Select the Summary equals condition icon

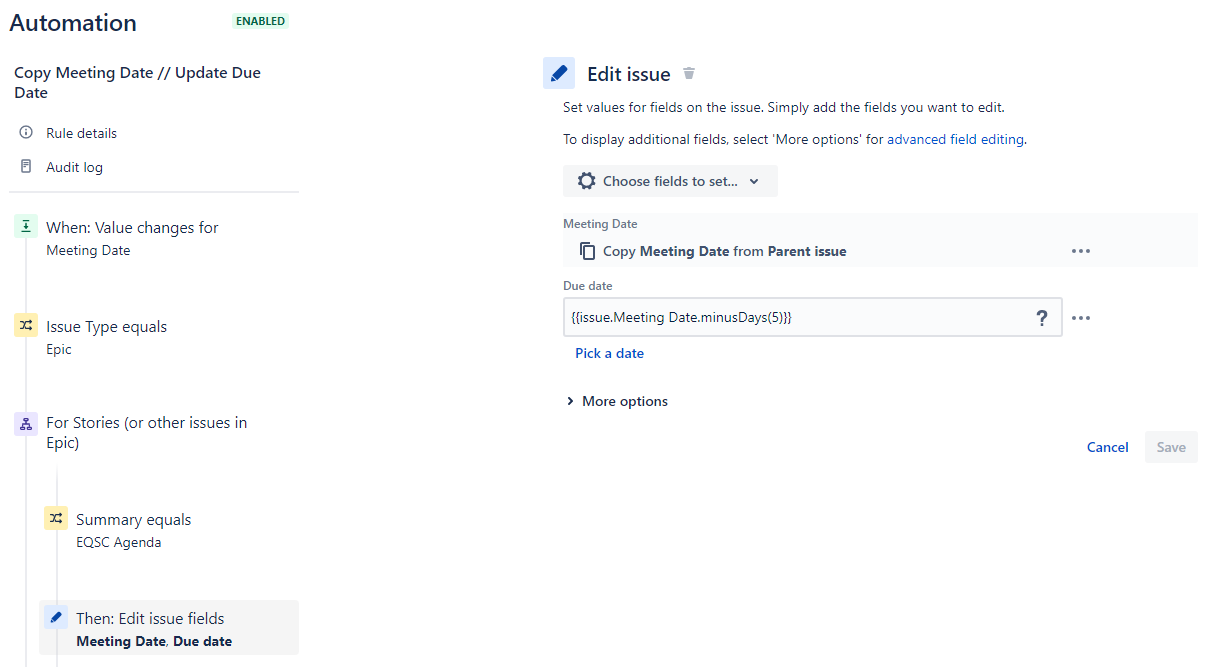pos(56,518)
